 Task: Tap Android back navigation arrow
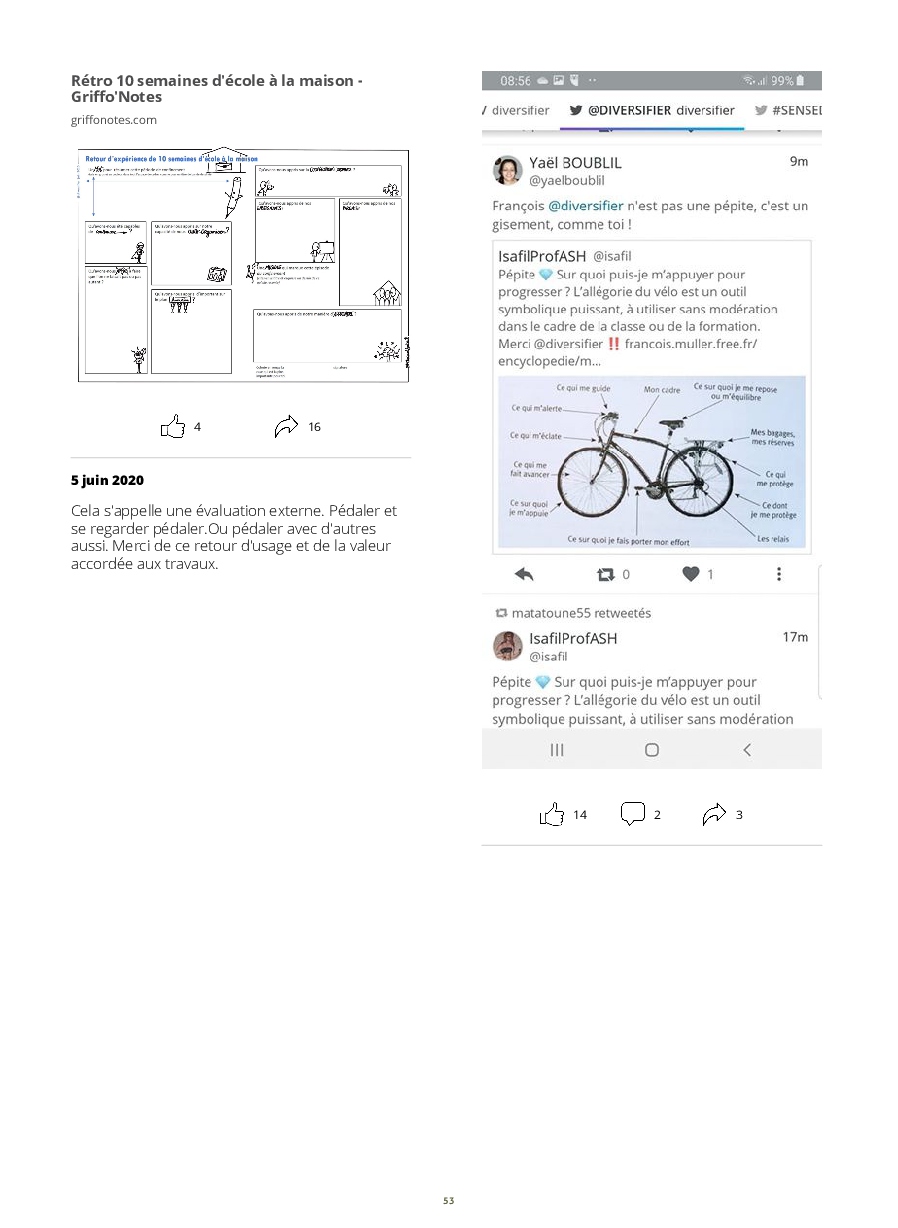click(746, 749)
